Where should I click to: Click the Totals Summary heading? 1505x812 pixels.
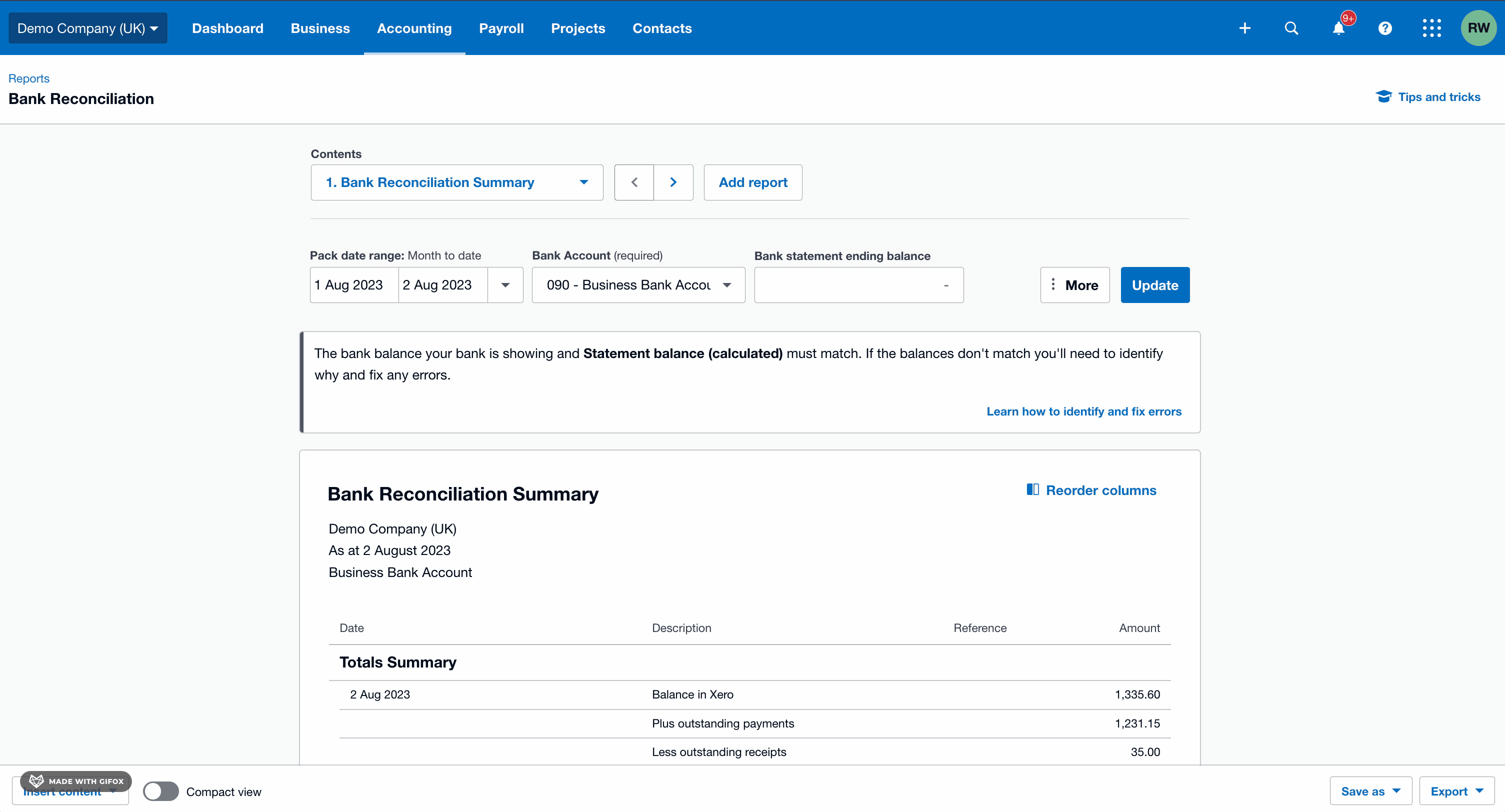tap(397, 662)
